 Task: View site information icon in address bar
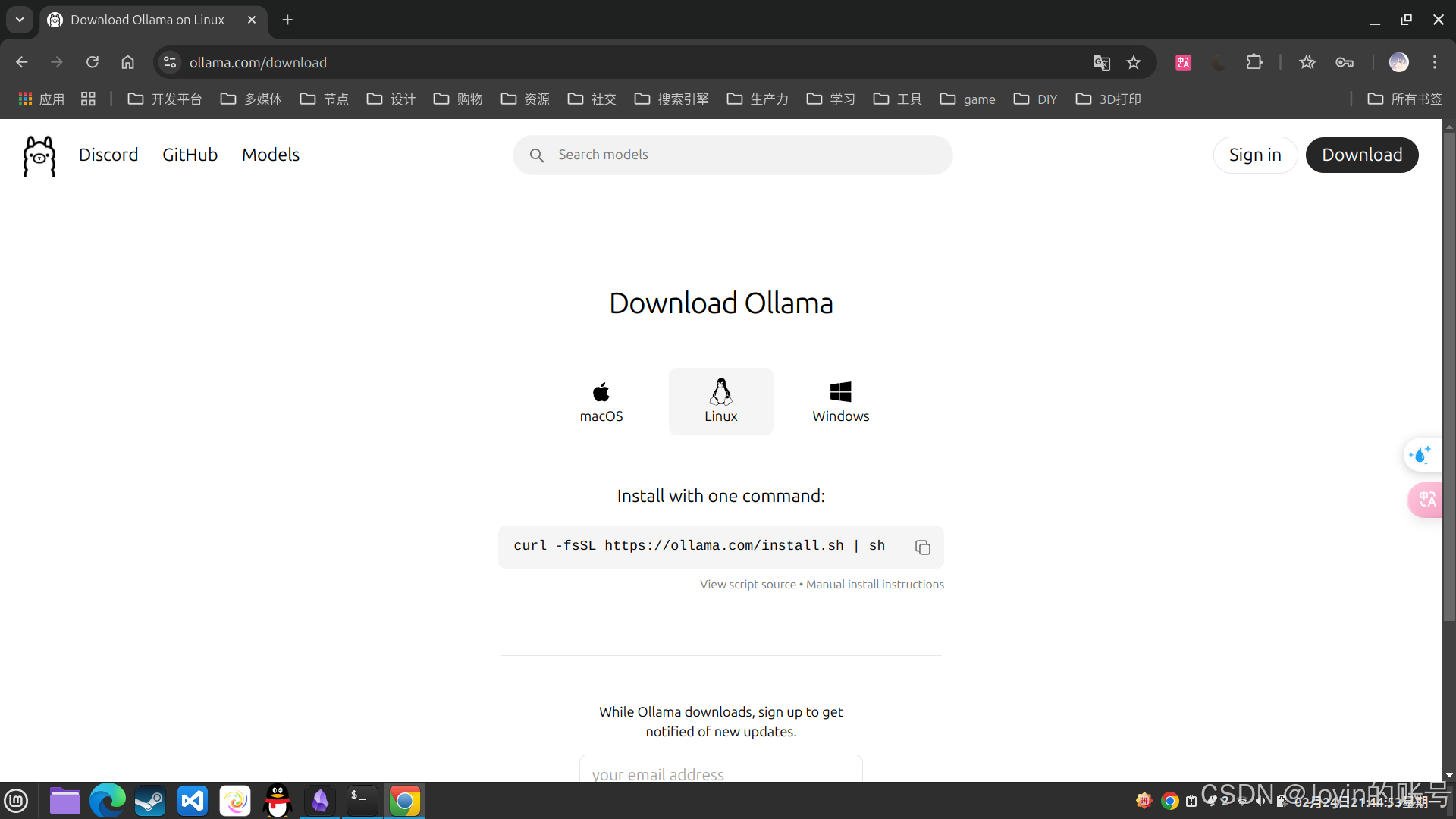click(171, 63)
